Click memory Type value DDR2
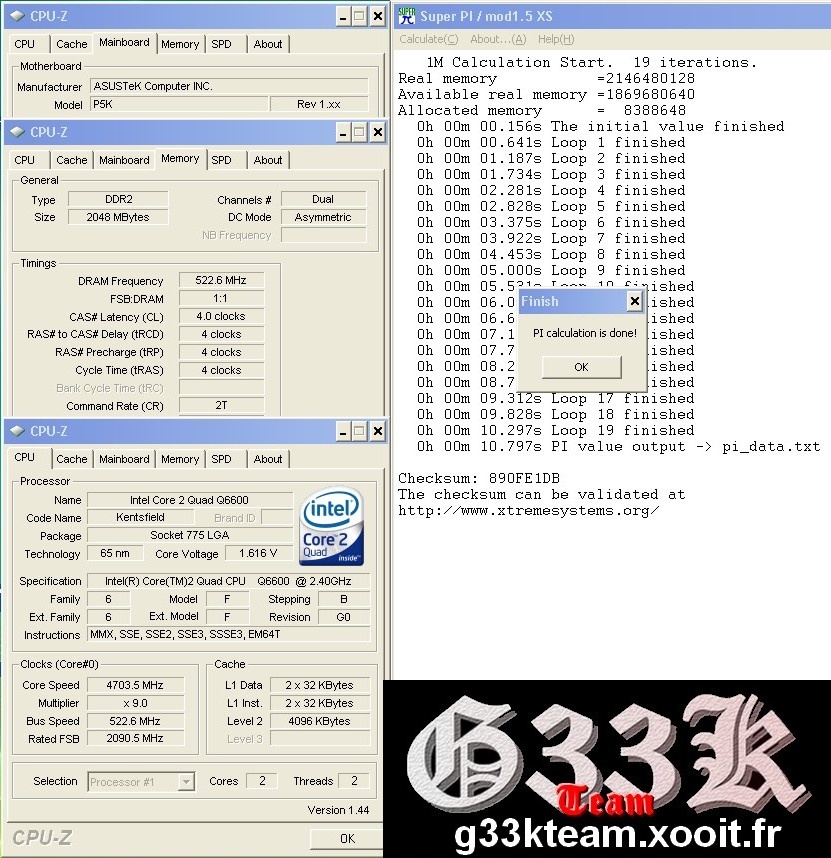This screenshot has height=858, width=831. click(118, 199)
